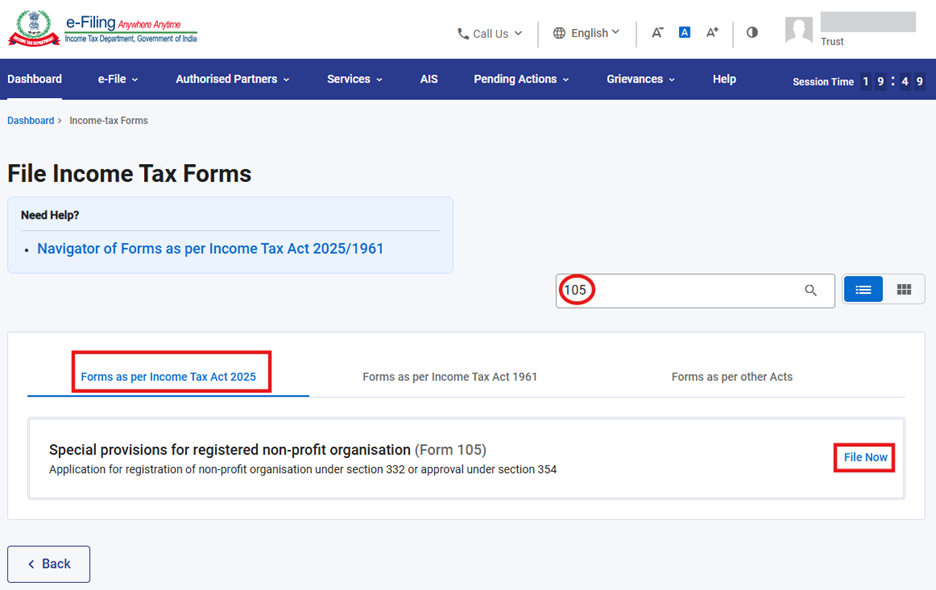This screenshot has width=936, height=590.
Task: Decrease font size with A- icon
Action: click(657, 33)
